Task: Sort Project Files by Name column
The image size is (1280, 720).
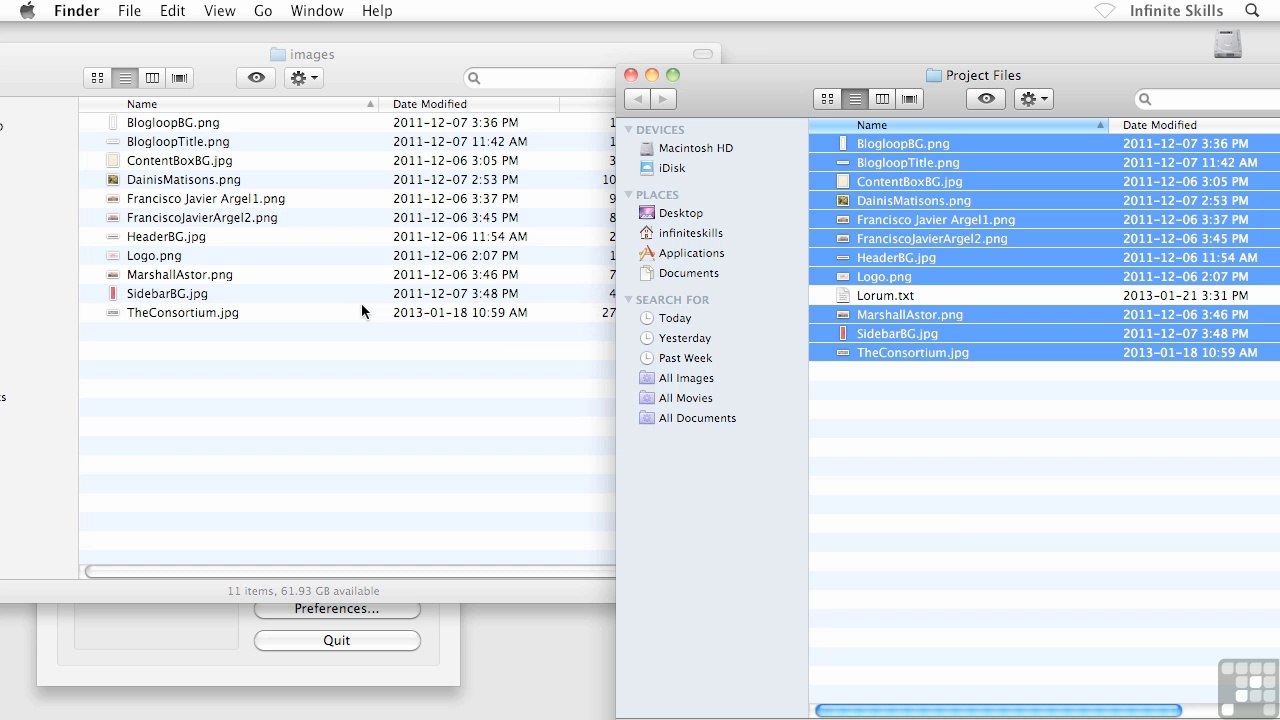Action: click(958, 125)
